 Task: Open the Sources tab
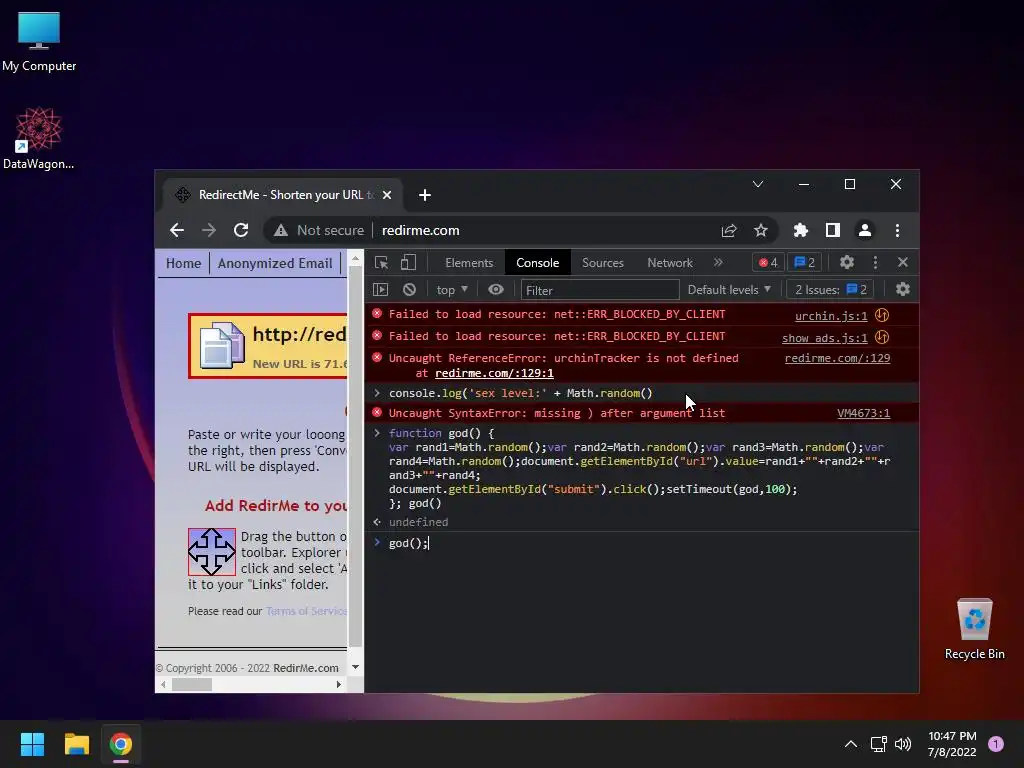pos(603,263)
